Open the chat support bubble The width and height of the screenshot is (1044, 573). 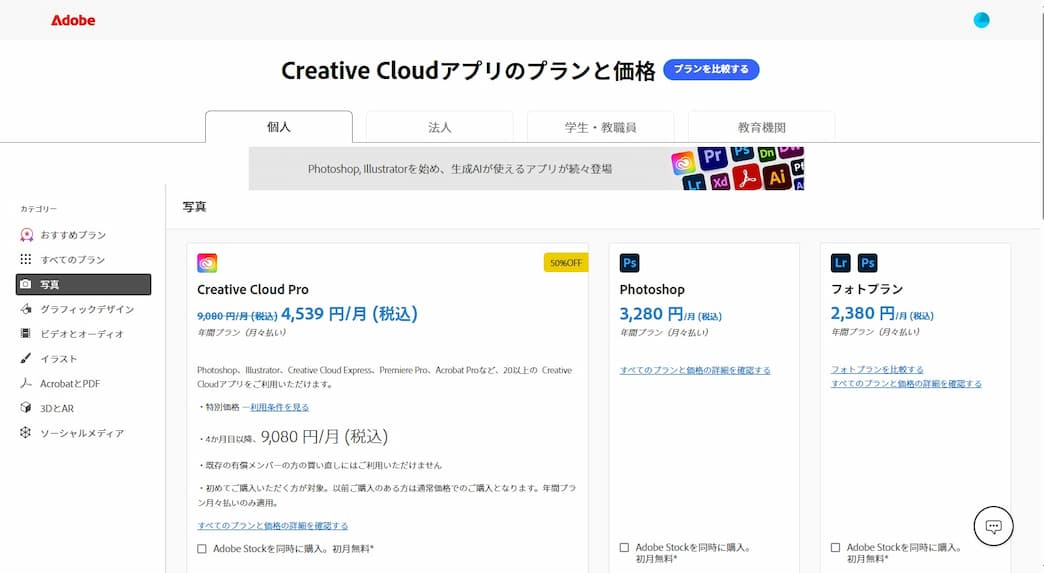(x=993, y=526)
